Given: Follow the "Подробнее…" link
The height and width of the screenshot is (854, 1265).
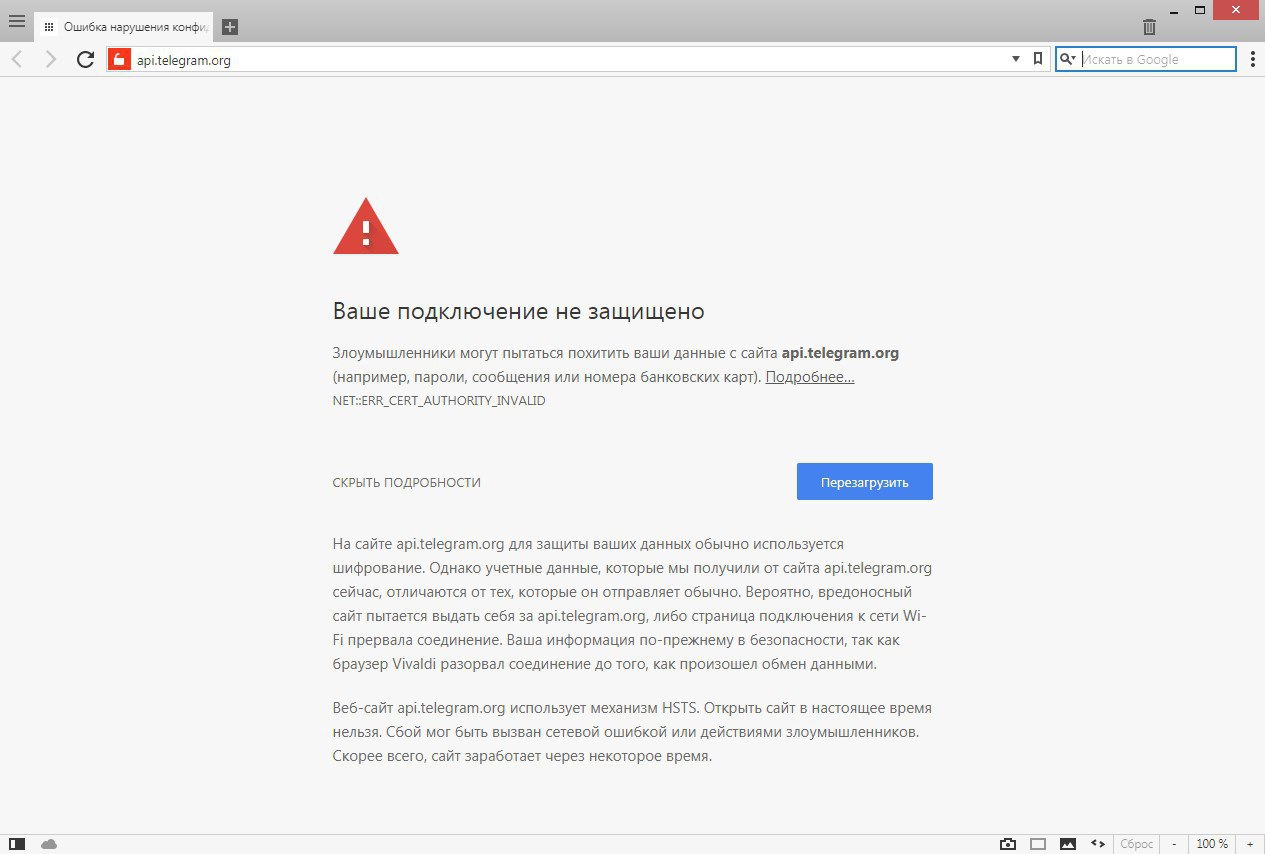Looking at the screenshot, I should click(810, 377).
